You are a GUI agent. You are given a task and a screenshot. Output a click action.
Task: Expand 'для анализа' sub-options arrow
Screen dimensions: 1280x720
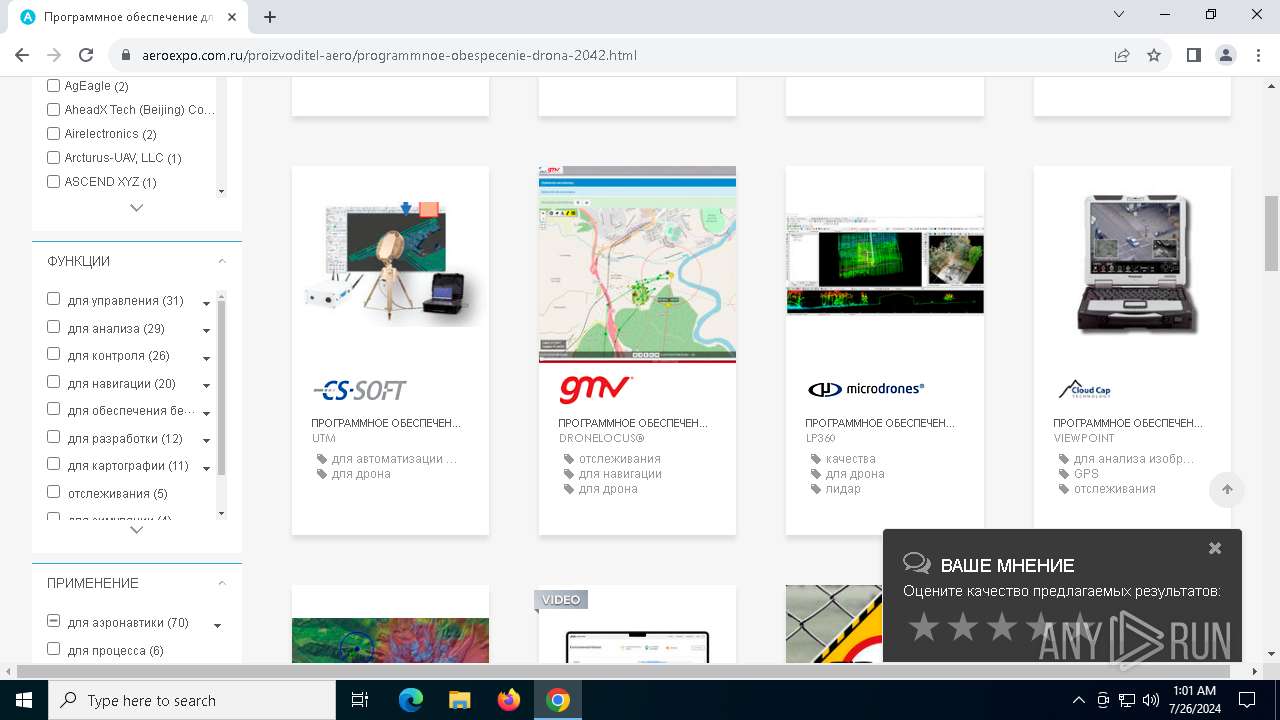(207, 331)
